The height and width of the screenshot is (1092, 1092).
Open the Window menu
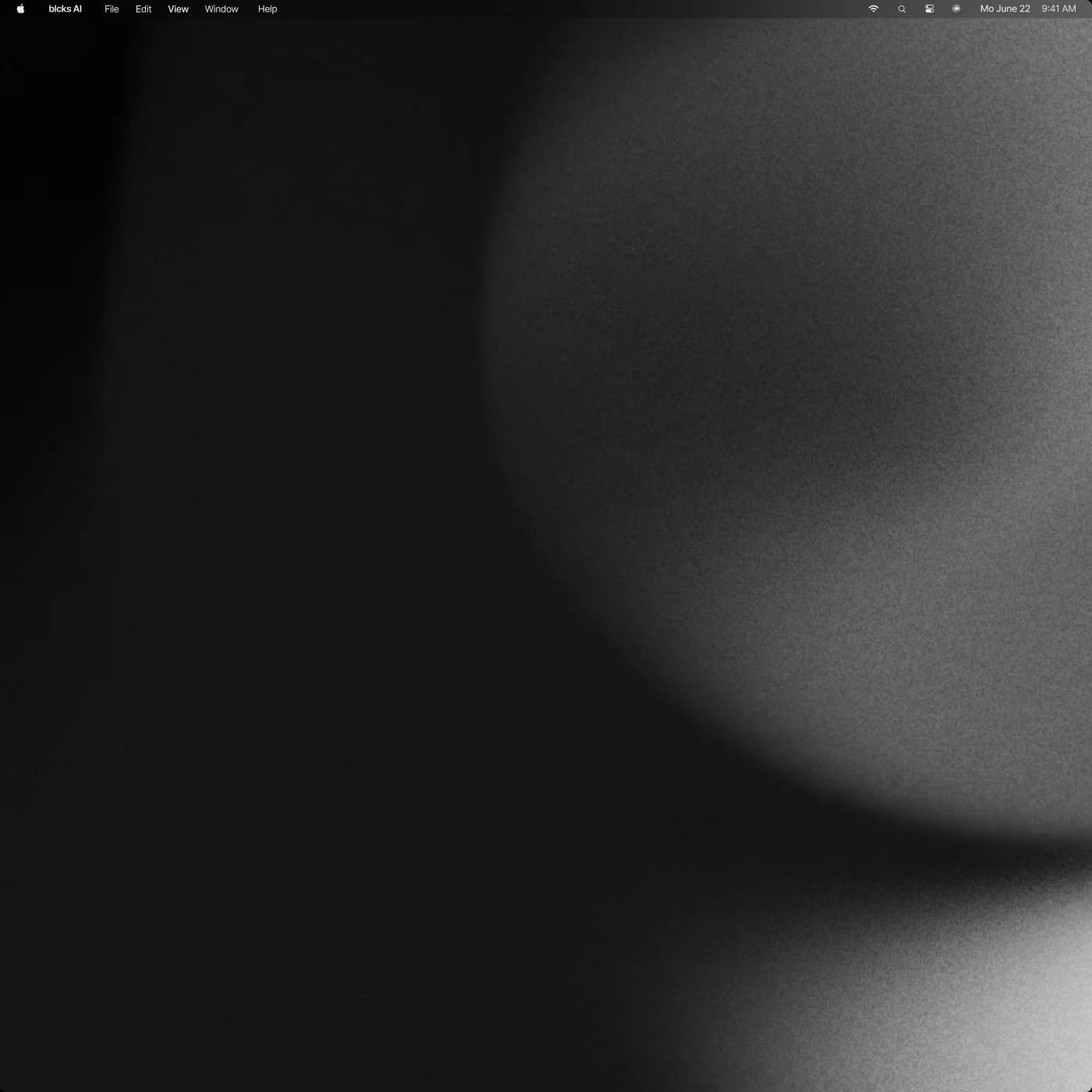(221, 9)
